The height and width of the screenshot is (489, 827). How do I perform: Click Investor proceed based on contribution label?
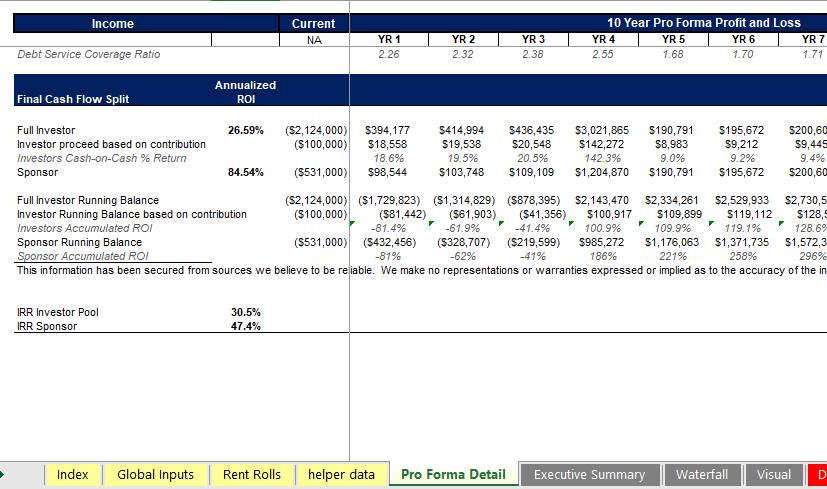(111, 145)
